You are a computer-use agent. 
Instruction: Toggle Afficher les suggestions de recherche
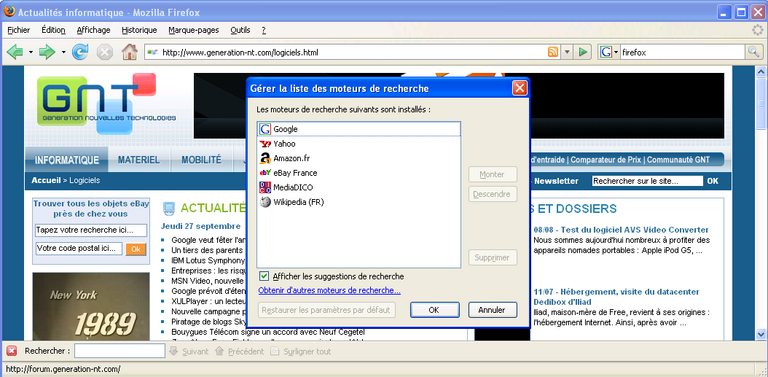tap(264, 277)
